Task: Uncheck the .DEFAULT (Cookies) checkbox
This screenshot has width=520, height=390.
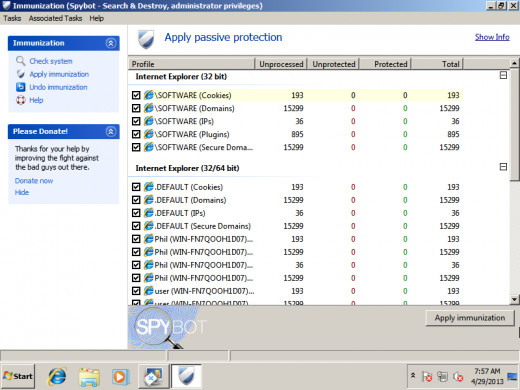Action: point(136,187)
